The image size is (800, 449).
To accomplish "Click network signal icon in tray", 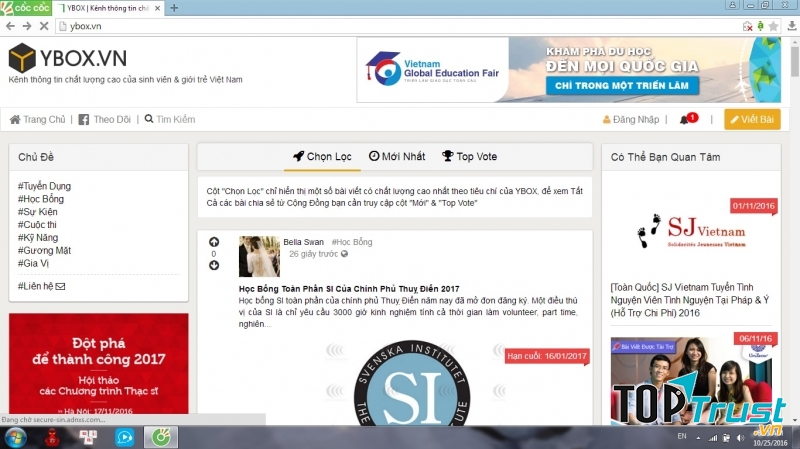I will pos(713,438).
